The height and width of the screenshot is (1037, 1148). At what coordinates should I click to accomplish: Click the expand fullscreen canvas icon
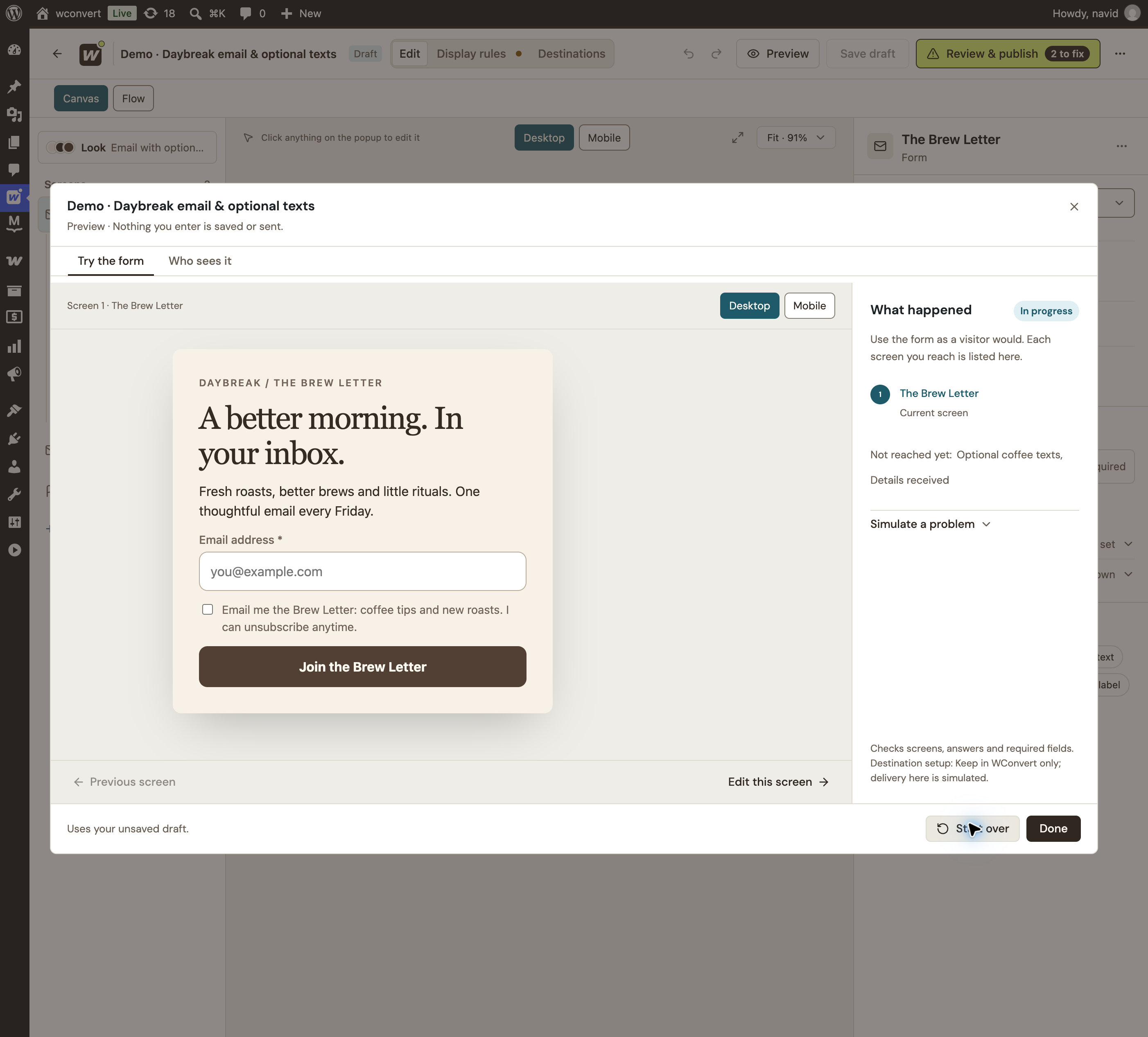[737, 138]
